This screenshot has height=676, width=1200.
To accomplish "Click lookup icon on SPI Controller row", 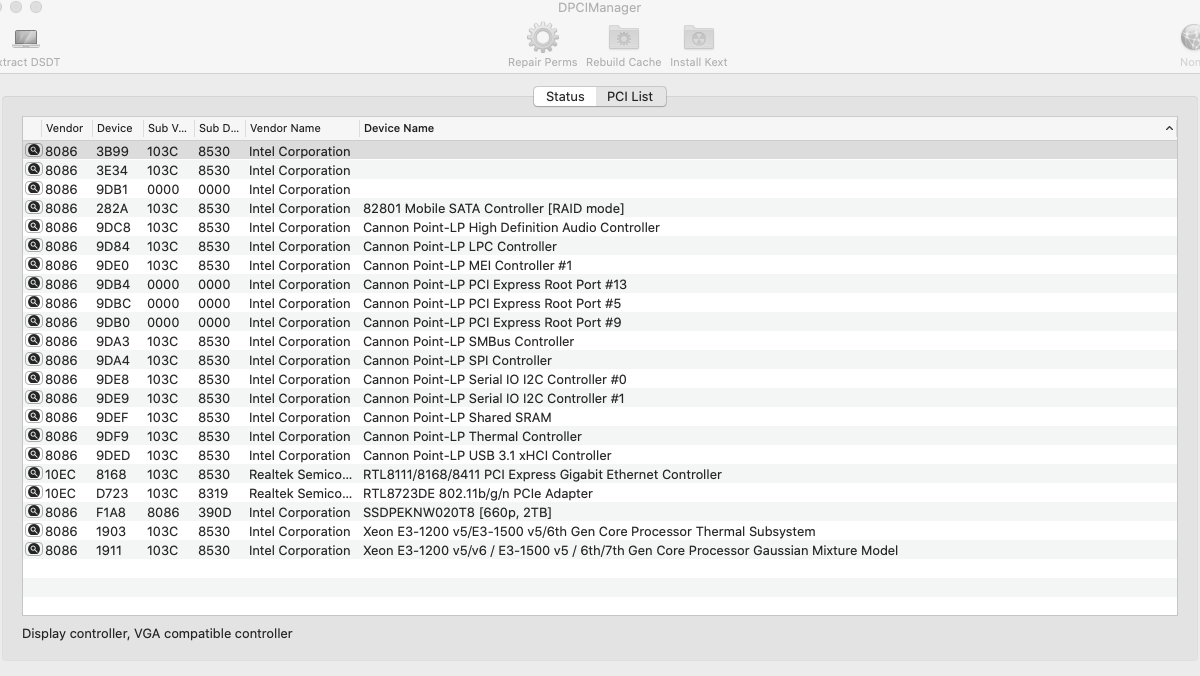I will pos(34,359).
